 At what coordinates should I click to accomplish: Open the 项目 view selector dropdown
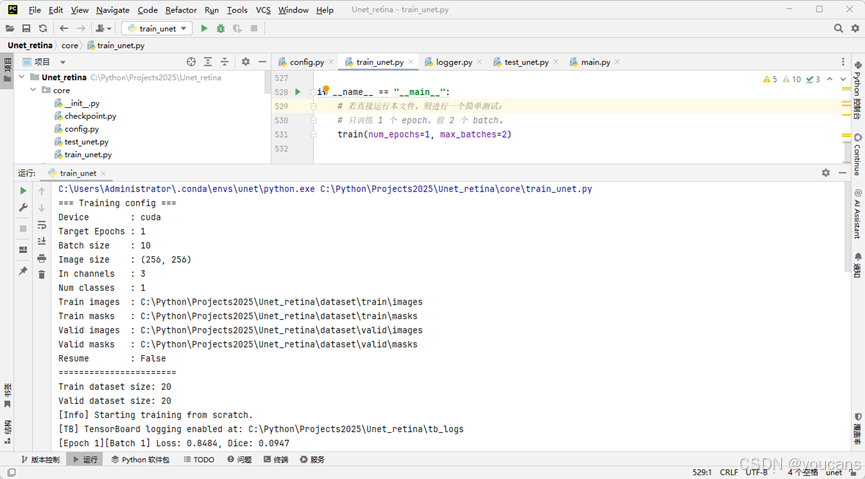[x=63, y=62]
